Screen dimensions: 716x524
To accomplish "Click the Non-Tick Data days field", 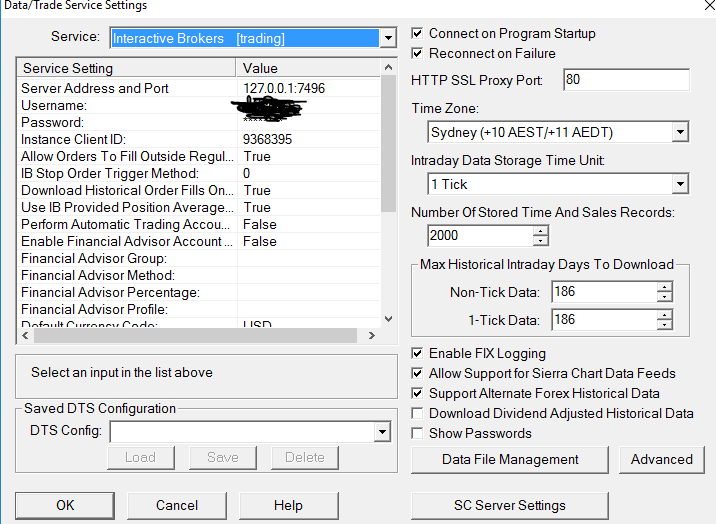I will [x=605, y=292].
